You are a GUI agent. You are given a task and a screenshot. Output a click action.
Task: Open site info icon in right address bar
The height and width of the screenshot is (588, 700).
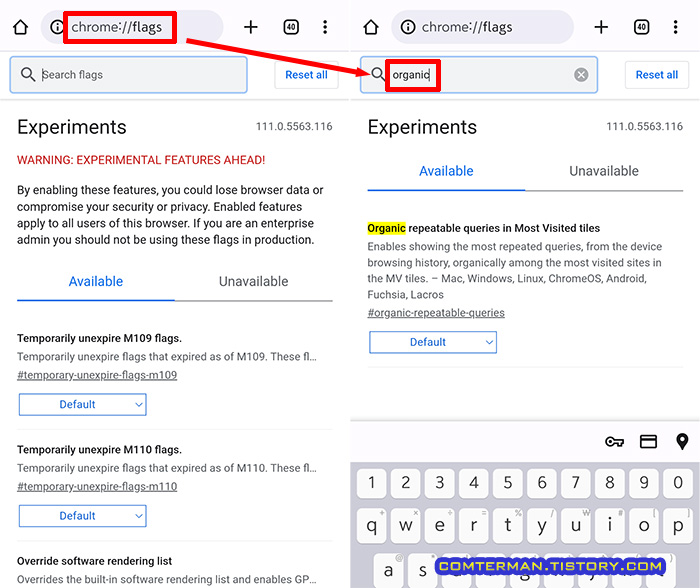(x=408, y=27)
